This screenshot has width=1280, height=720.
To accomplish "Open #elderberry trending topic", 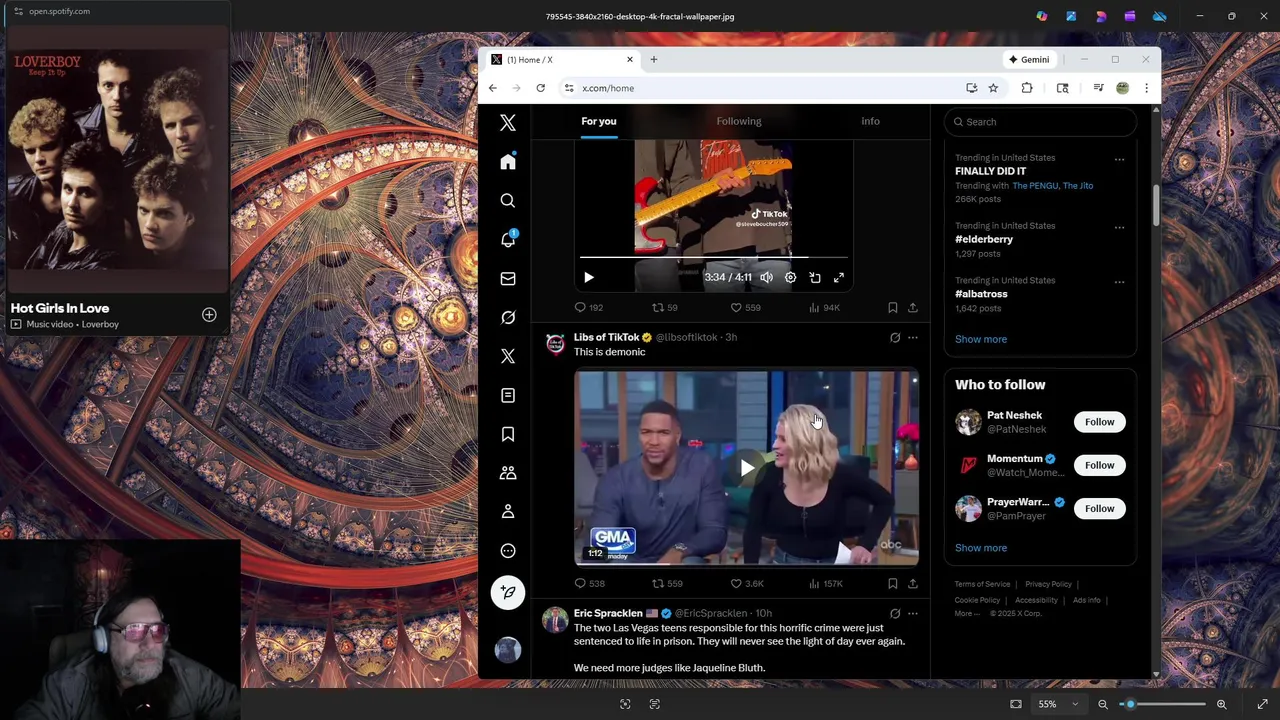I will 984,239.
